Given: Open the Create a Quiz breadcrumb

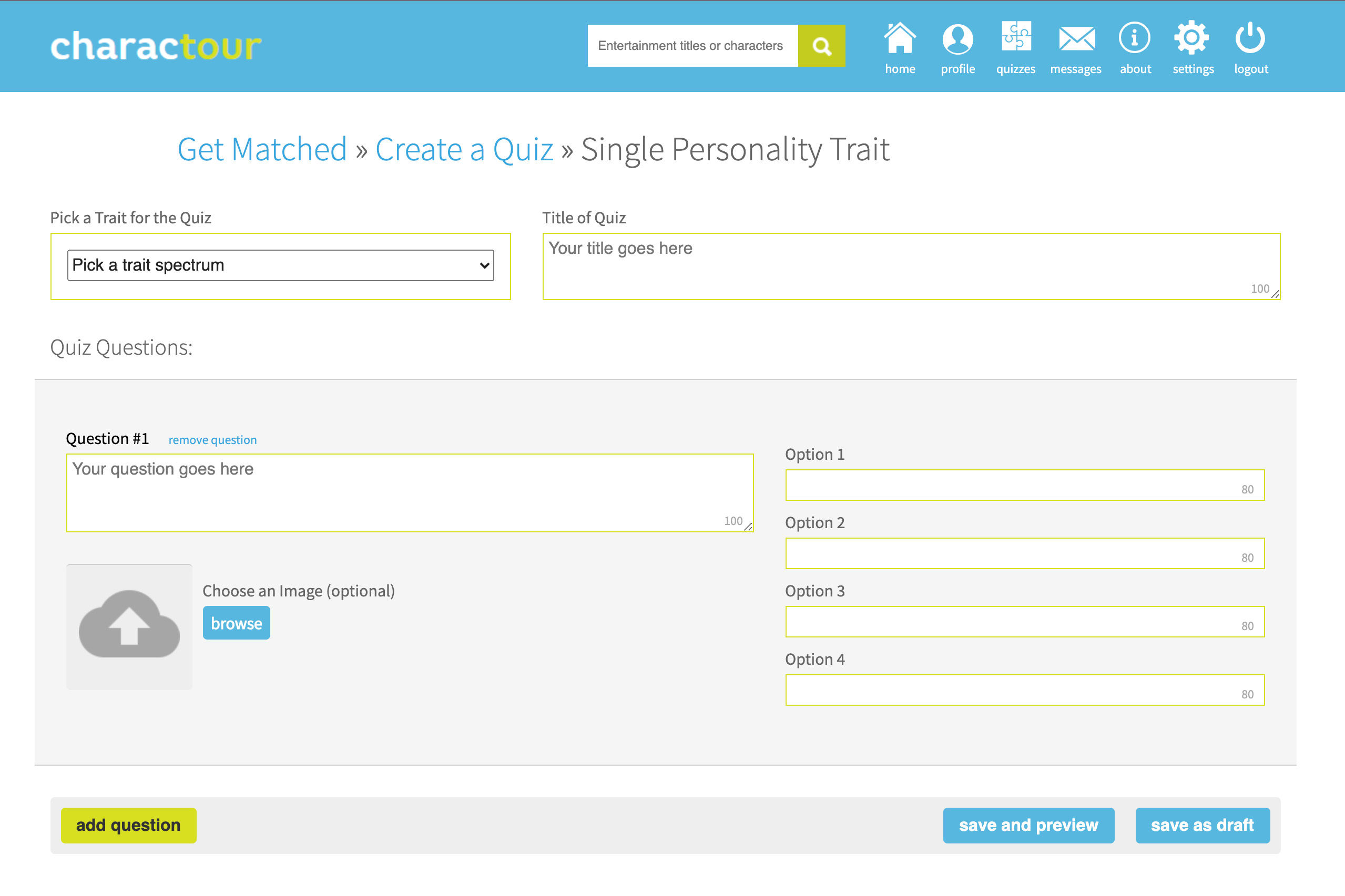Looking at the screenshot, I should 464,149.
